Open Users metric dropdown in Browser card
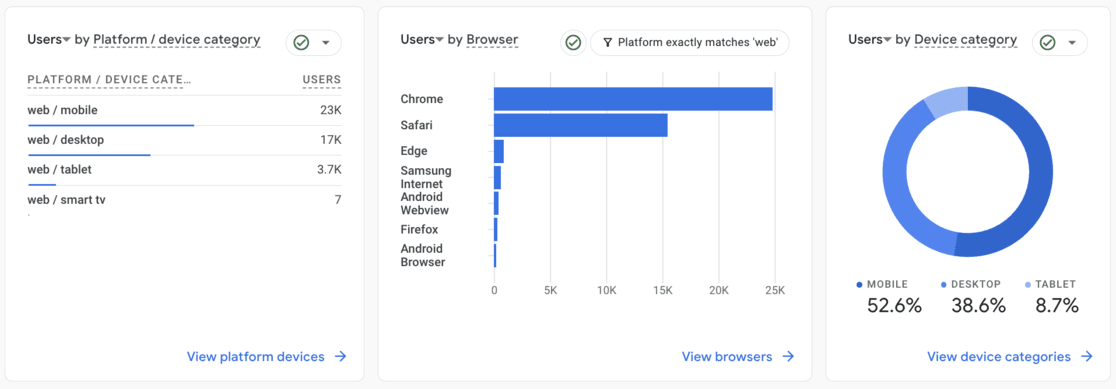This screenshot has height=389, width=1116. pyautogui.click(x=422, y=40)
